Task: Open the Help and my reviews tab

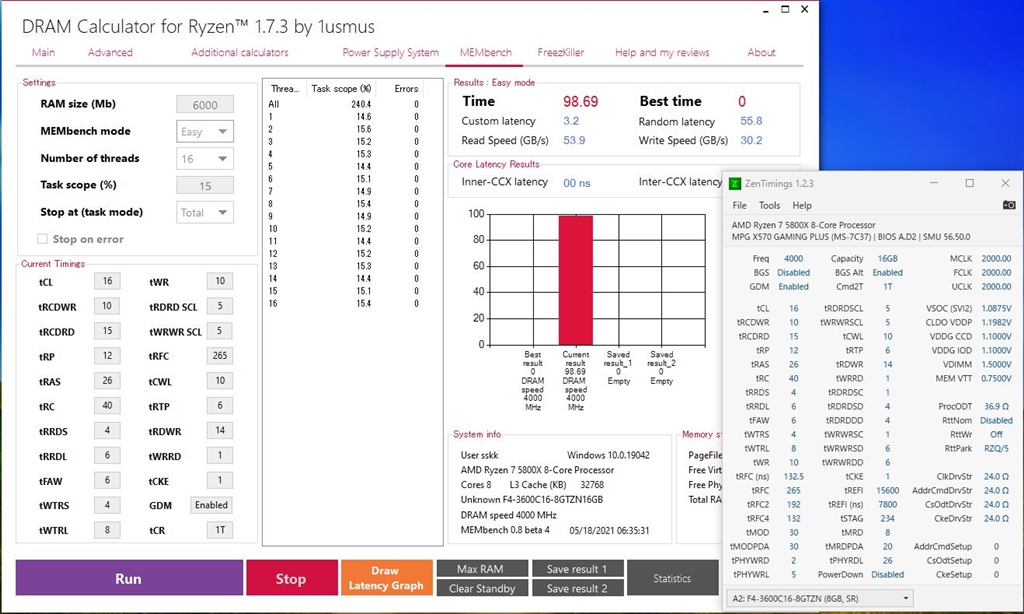Action: [662, 52]
